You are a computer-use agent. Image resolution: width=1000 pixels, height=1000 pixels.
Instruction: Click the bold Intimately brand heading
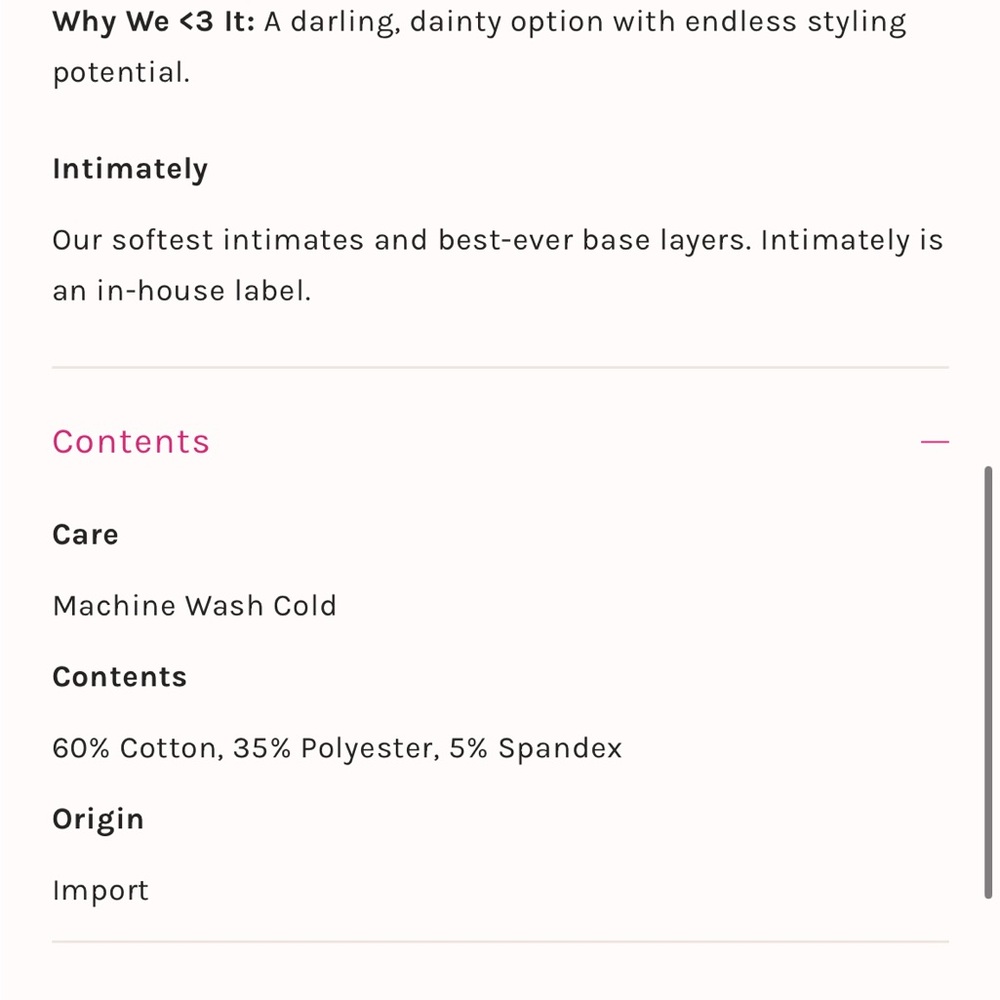tap(130, 170)
